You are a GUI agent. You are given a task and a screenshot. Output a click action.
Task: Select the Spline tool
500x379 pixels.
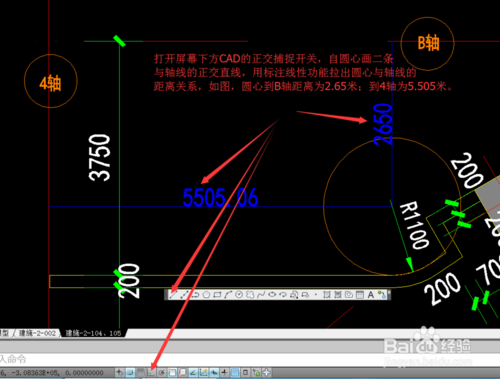(x=261, y=294)
